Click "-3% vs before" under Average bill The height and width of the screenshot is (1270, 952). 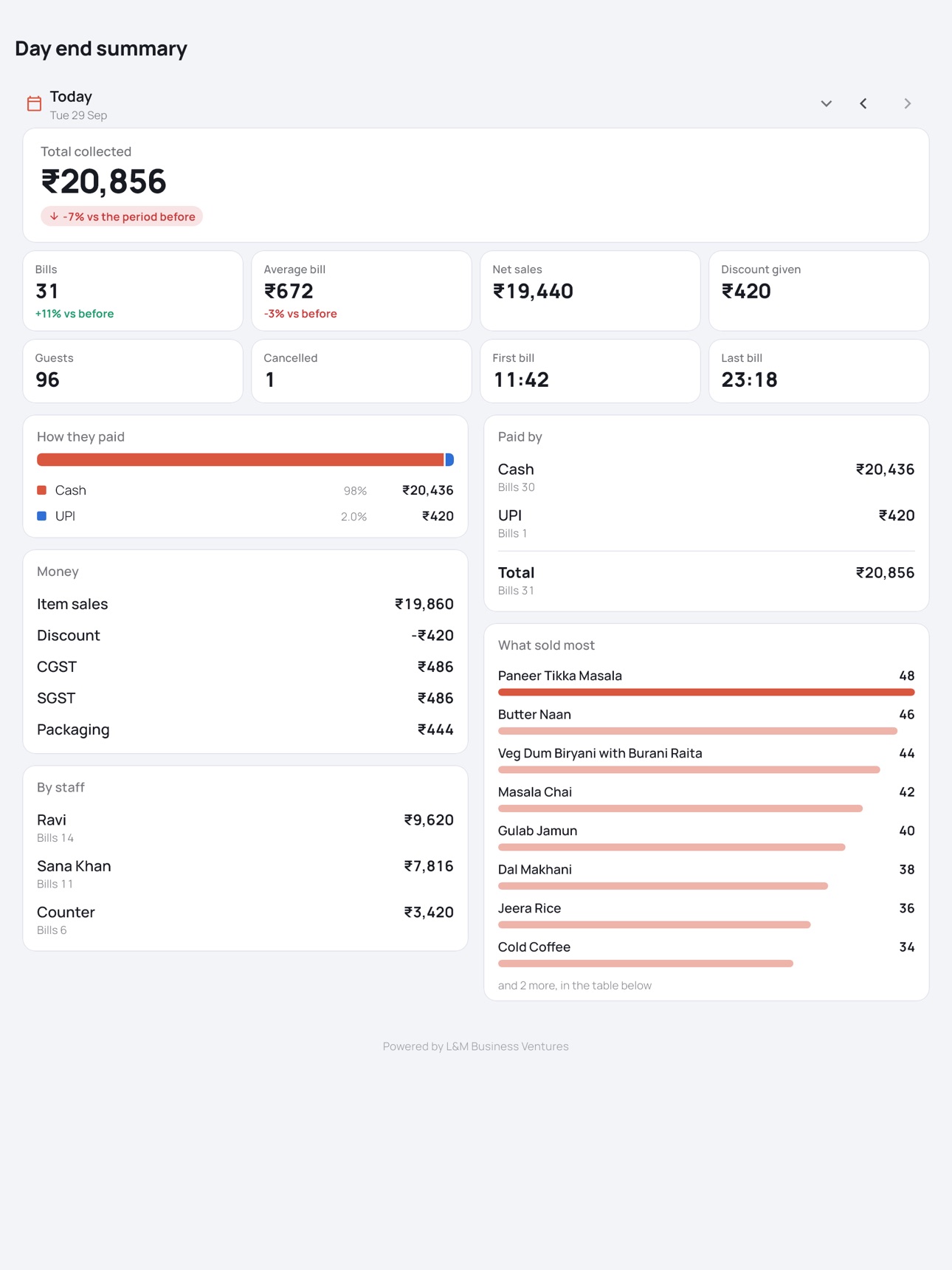(x=300, y=314)
